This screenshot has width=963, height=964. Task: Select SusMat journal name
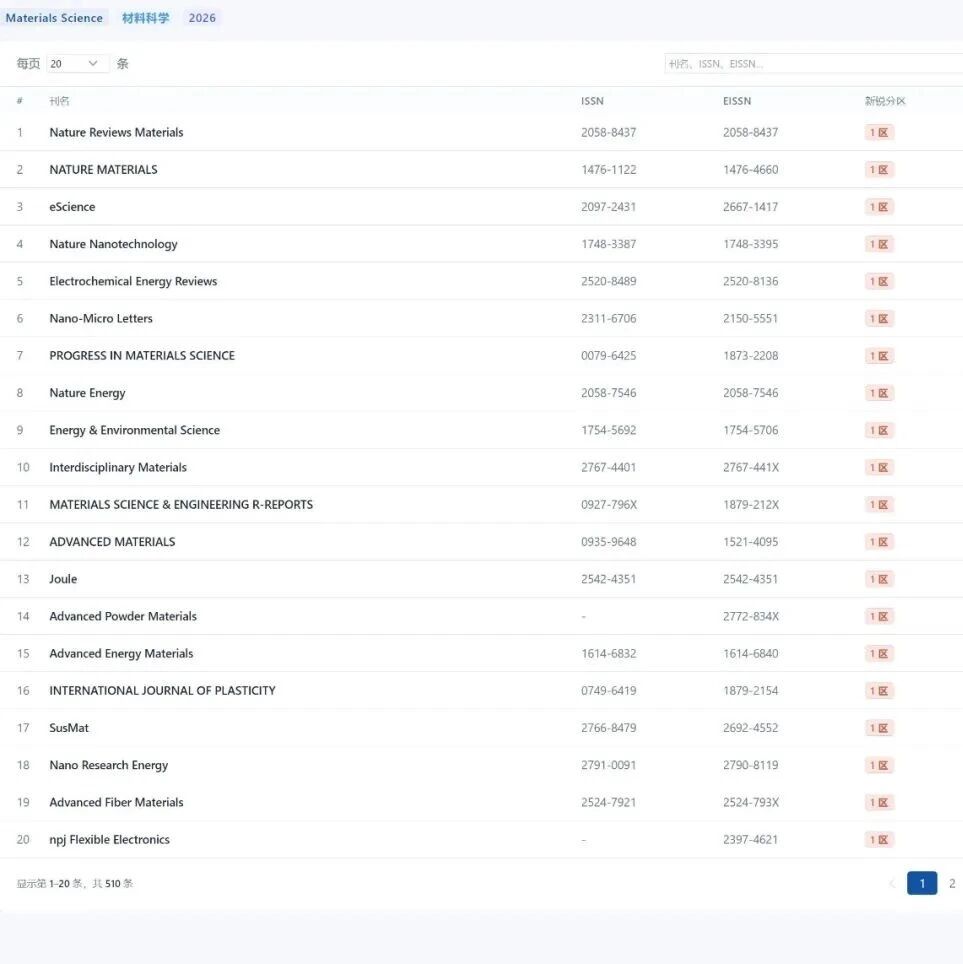[69, 727]
